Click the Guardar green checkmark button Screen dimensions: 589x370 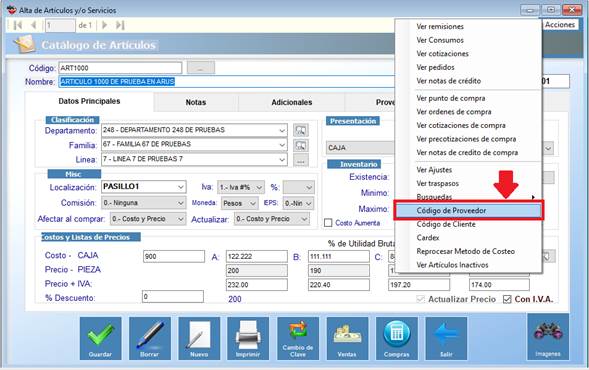100,338
